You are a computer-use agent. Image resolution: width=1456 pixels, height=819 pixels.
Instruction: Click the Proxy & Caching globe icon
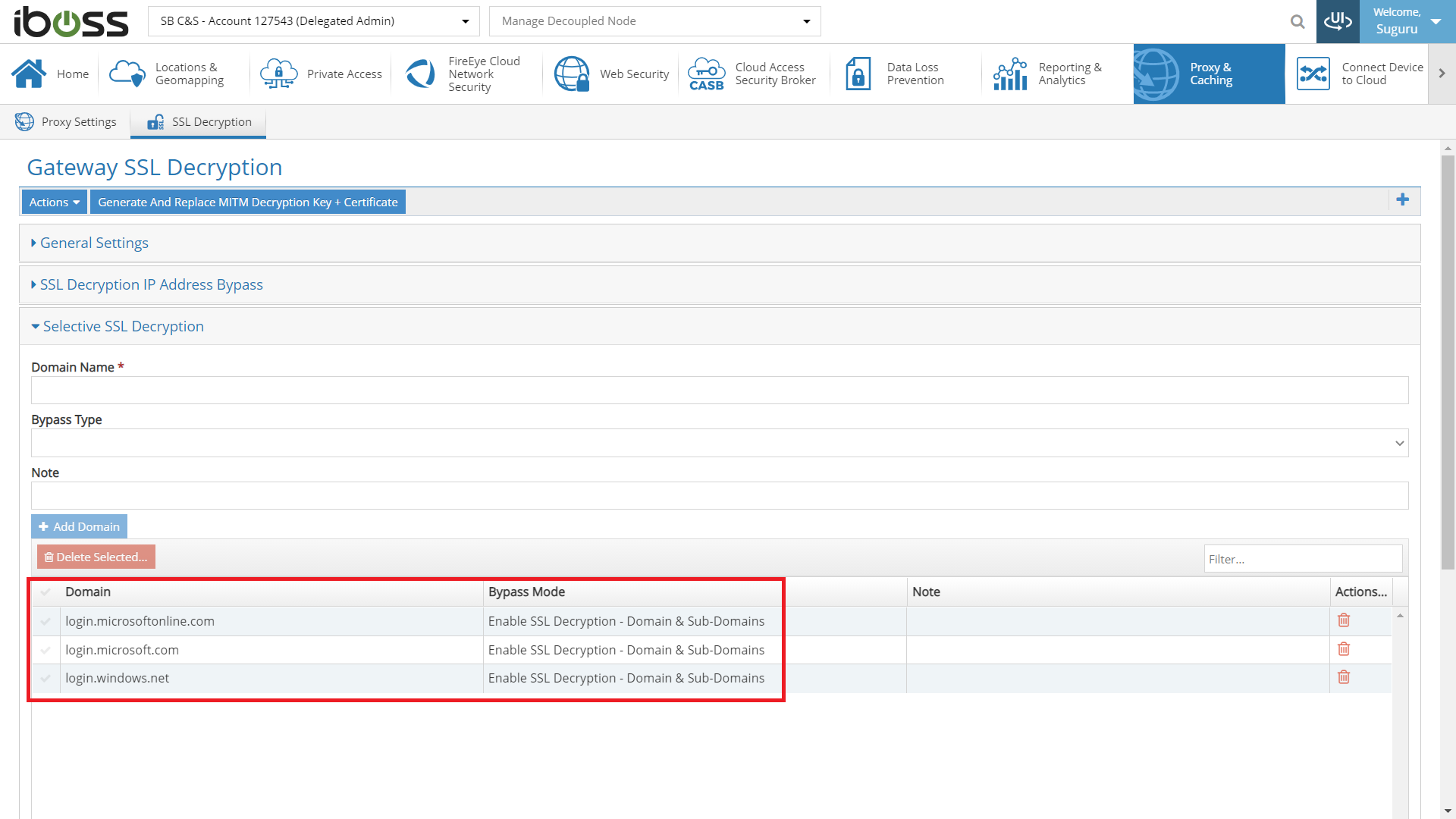pyautogui.click(x=1156, y=74)
